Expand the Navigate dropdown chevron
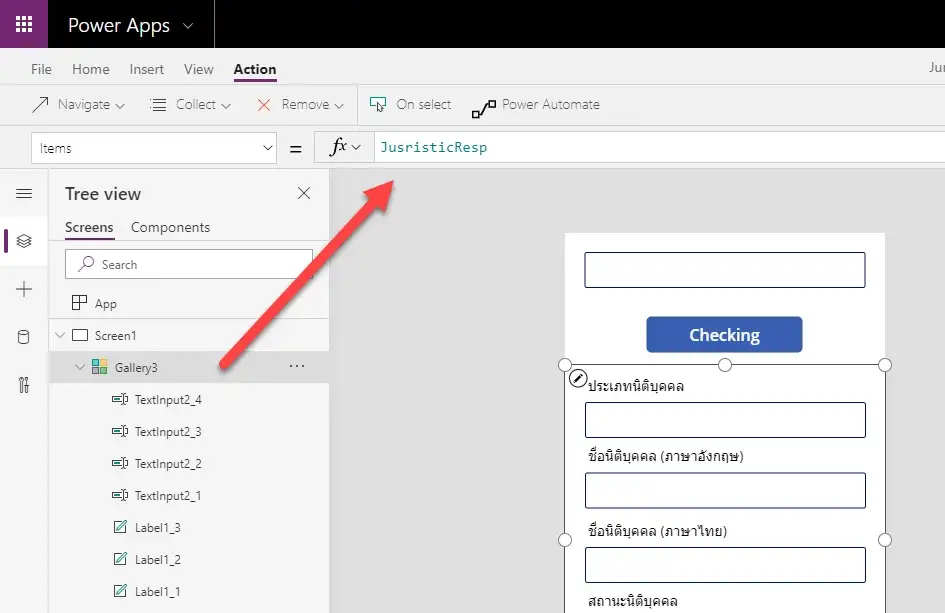This screenshot has width=945, height=613. click(x=120, y=106)
